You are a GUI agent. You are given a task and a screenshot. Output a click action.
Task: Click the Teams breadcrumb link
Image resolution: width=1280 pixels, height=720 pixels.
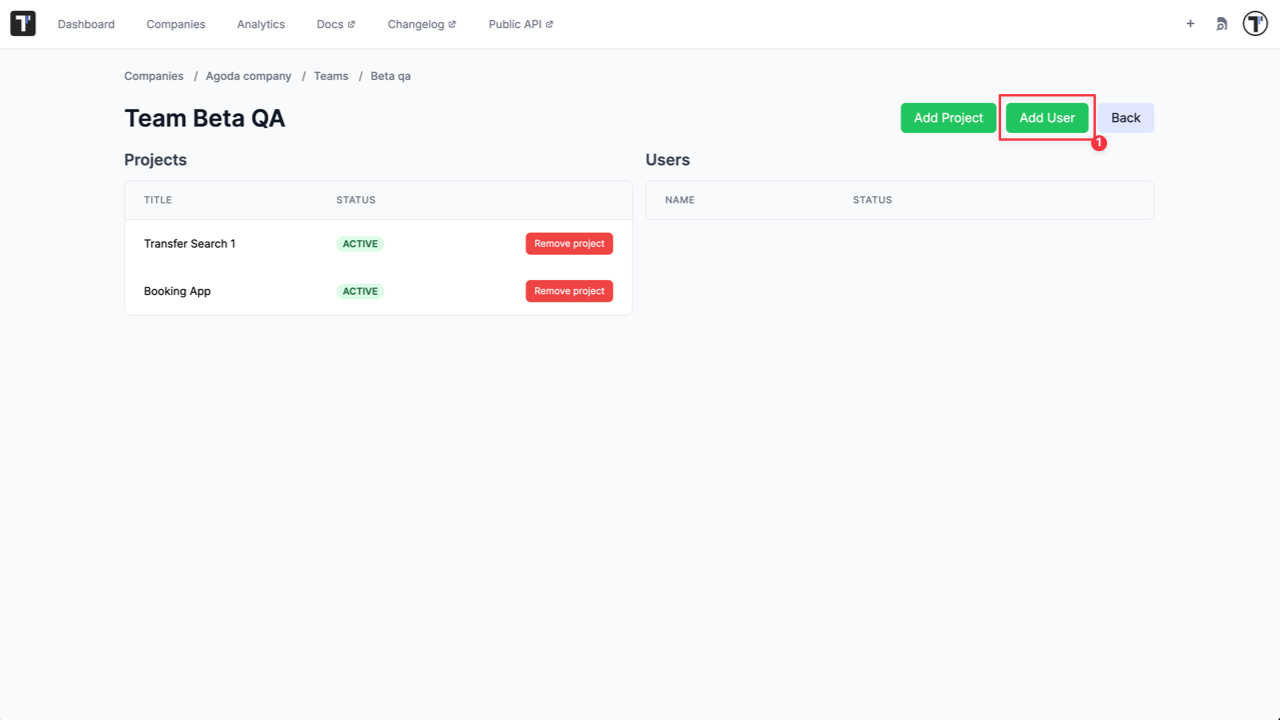(x=331, y=75)
